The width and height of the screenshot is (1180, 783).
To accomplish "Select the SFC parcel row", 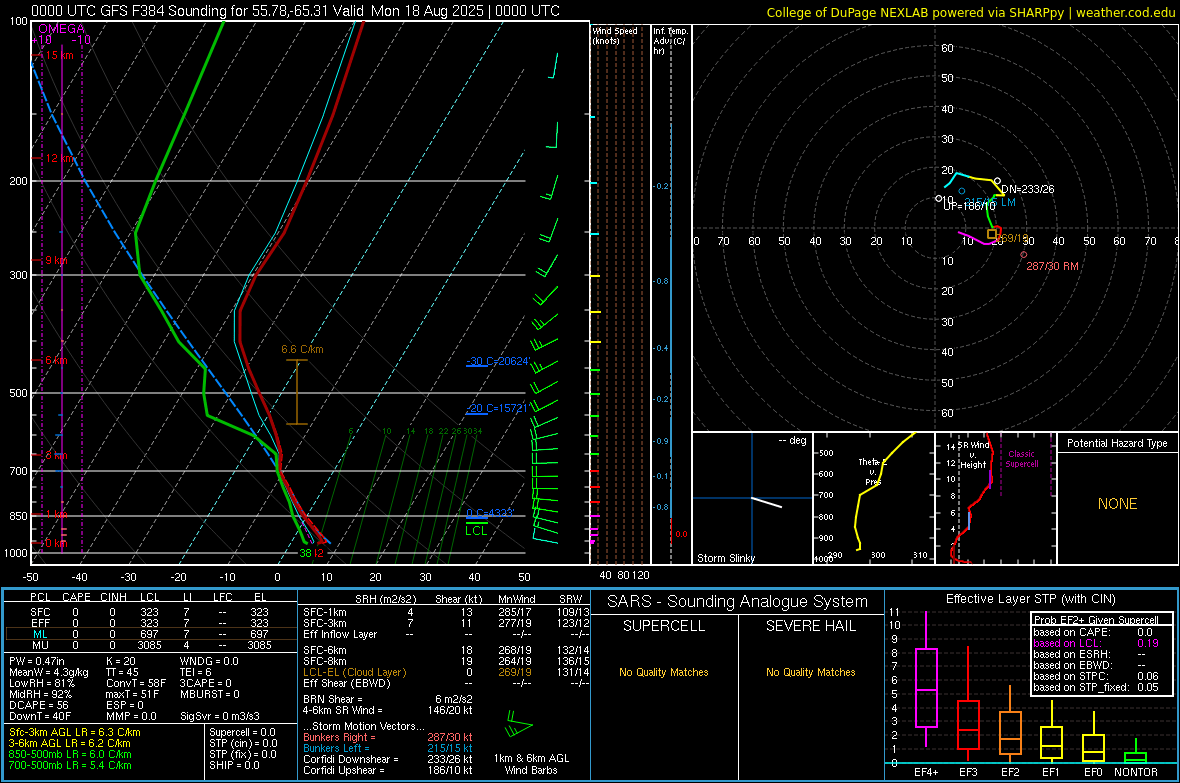I will 151,612.
